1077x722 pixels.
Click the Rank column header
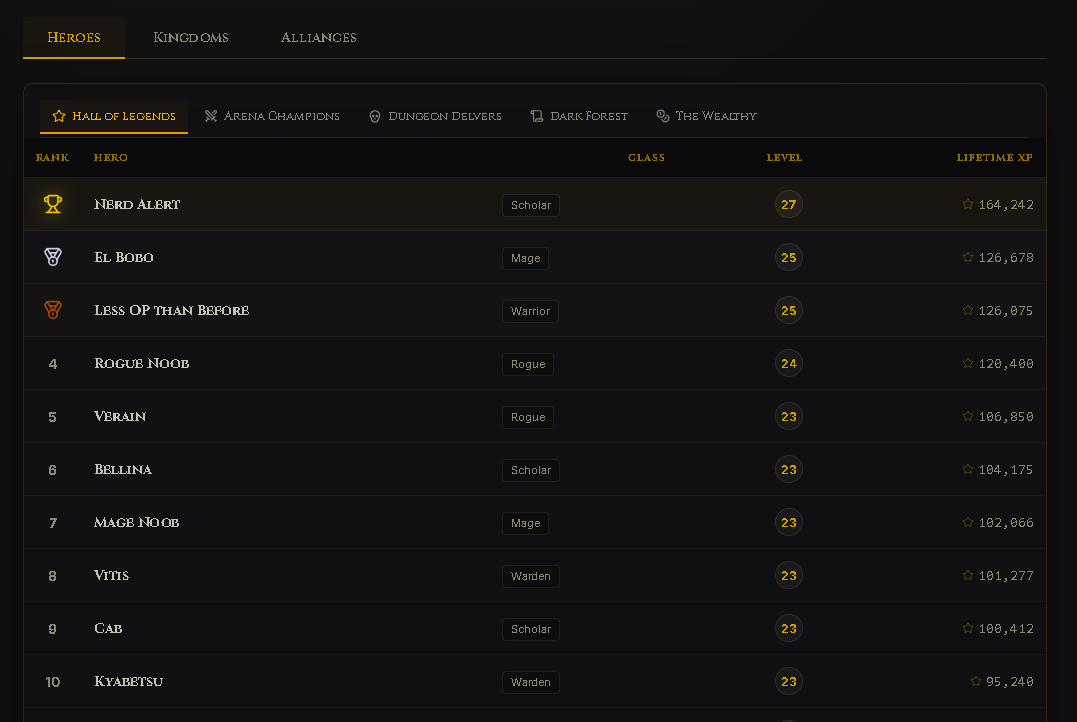52,157
